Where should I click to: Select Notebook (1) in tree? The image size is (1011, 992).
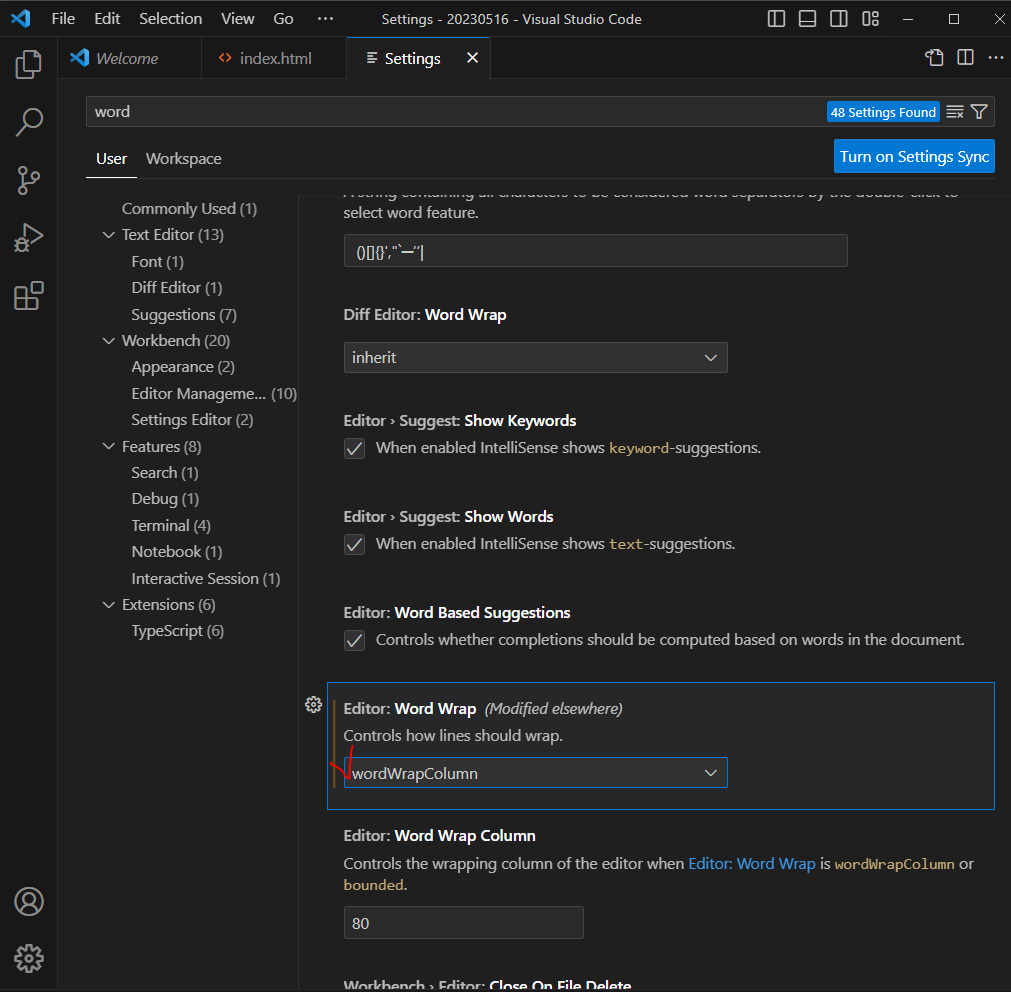(x=177, y=552)
